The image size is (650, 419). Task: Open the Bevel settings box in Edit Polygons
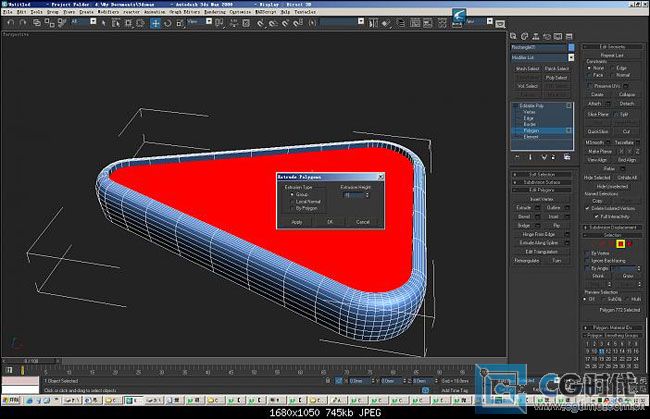(538, 217)
